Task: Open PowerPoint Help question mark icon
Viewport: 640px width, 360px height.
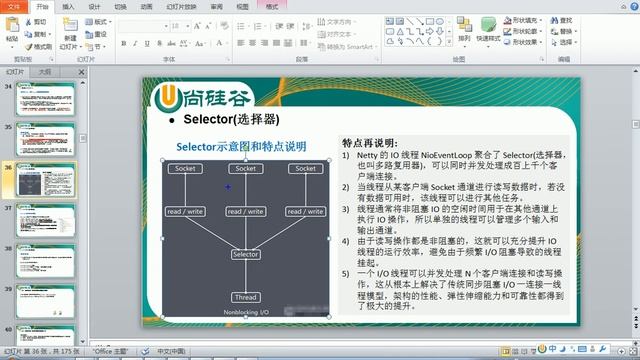Action: (x=635, y=6)
